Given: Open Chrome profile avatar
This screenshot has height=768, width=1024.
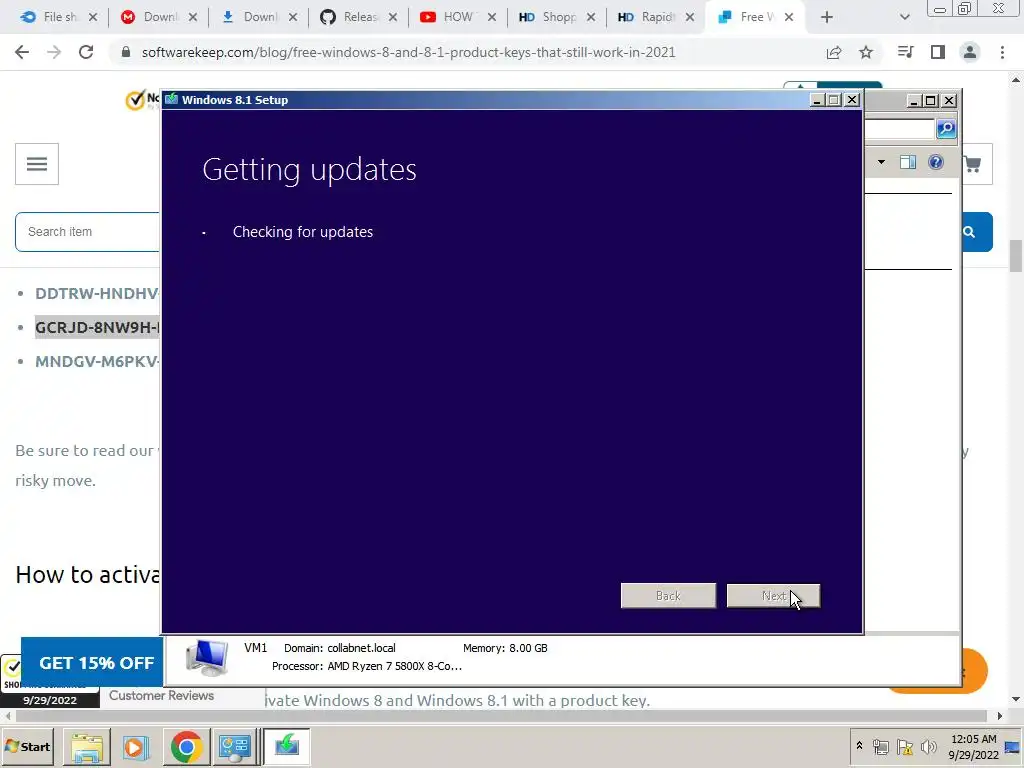Looking at the screenshot, I should 970,52.
